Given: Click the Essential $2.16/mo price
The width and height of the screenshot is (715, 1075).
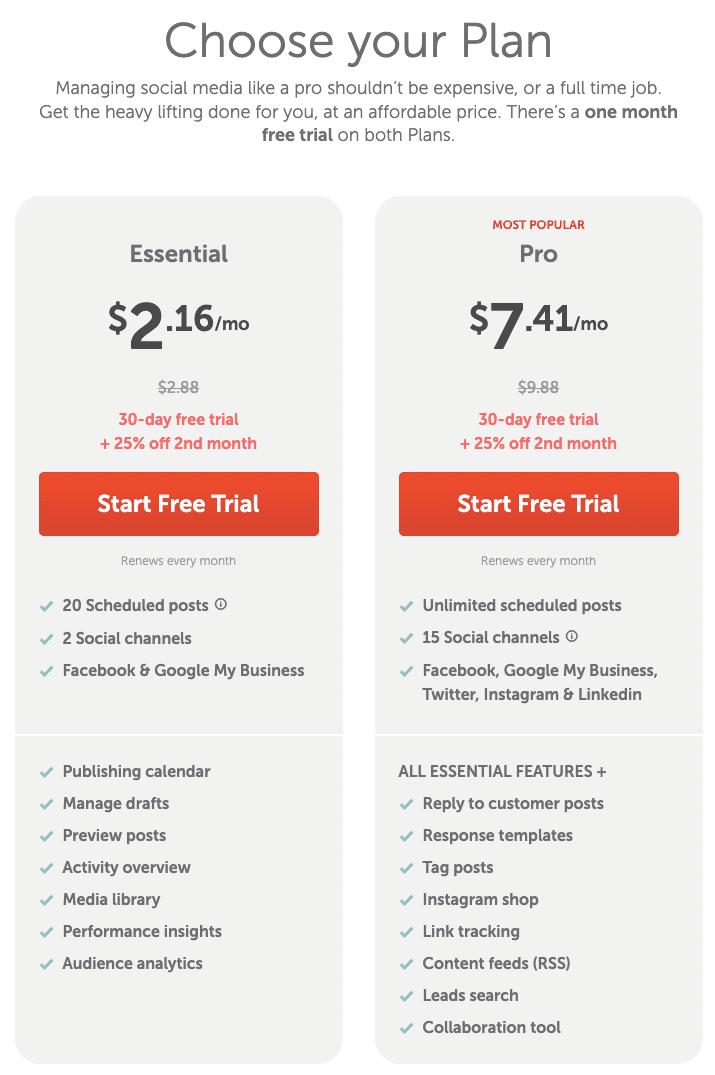Looking at the screenshot, I should tap(179, 325).
